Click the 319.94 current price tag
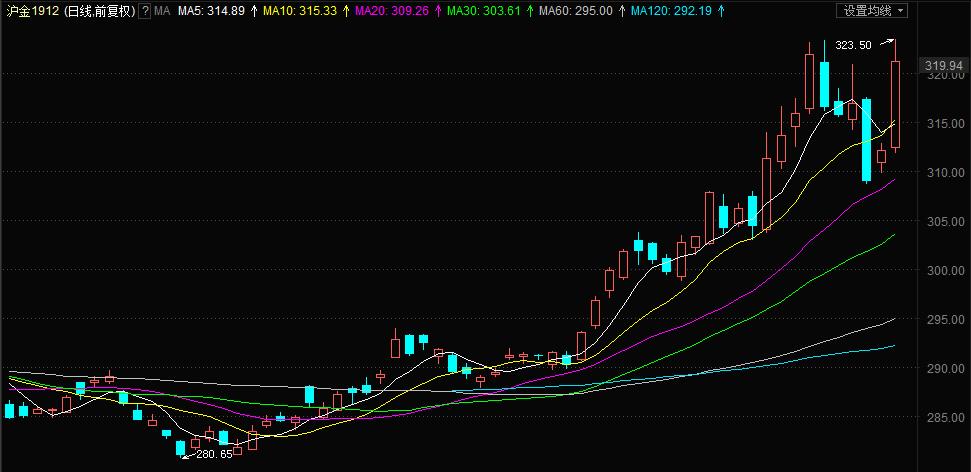 (944, 65)
